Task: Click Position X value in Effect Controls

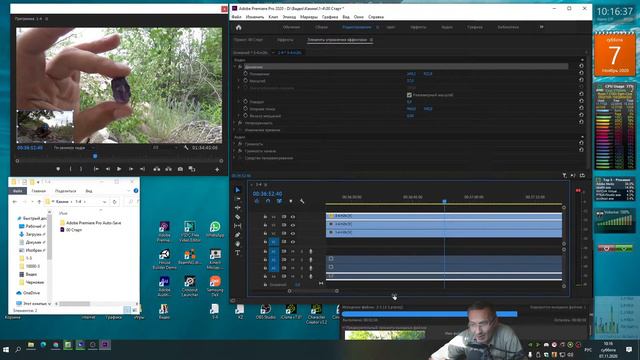Action: tap(411, 73)
